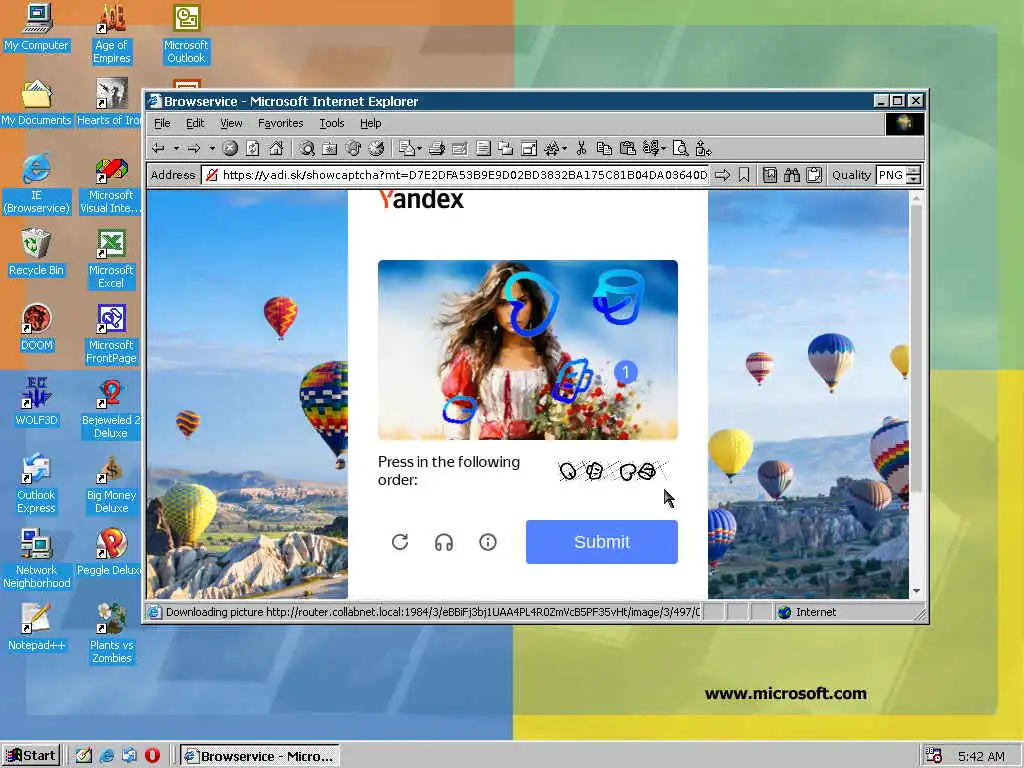Click bookmarks book icon in address bar
The height and width of the screenshot is (768, 1024).
pyautogui.click(x=770, y=175)
